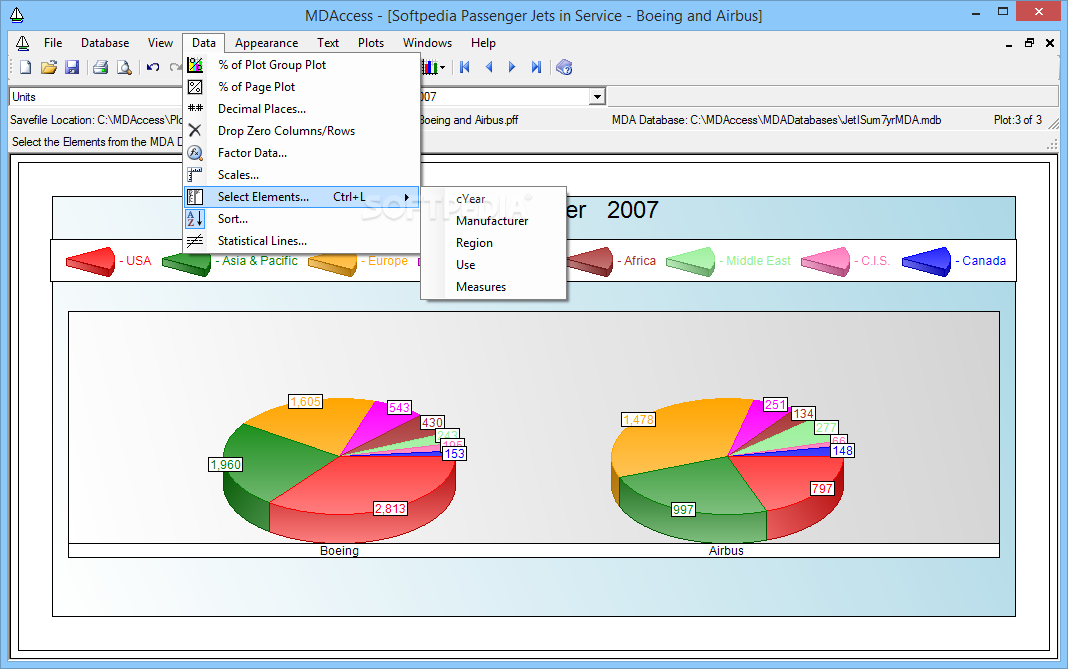Click the sailboat icon left of File
Image resolution: width=1068 pixels, height=669 pixels.
pyautogui.click(x=22, y=43)
